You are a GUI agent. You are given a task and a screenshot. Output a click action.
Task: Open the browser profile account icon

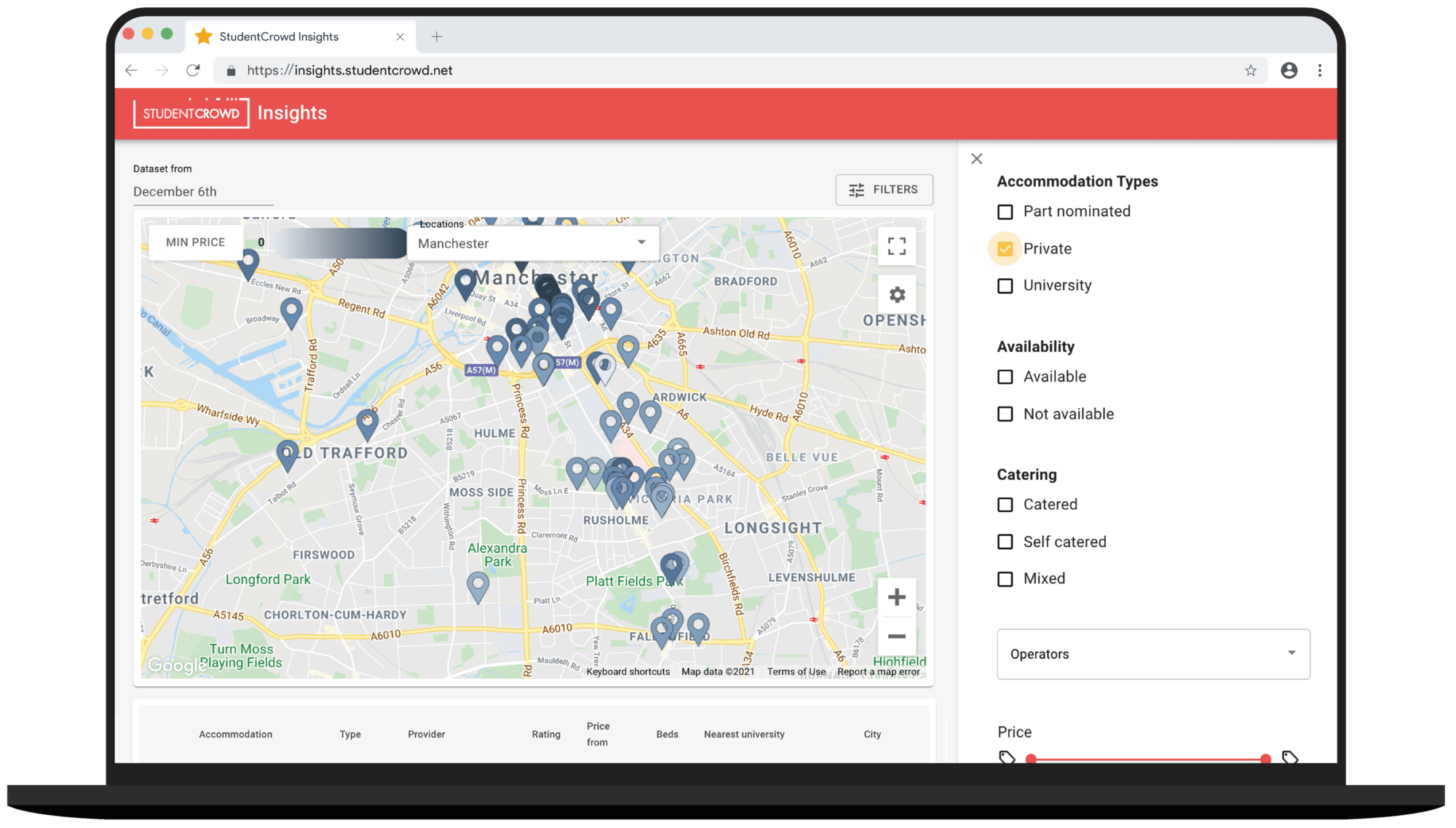pyautogui.click(x=1290, y=70)
